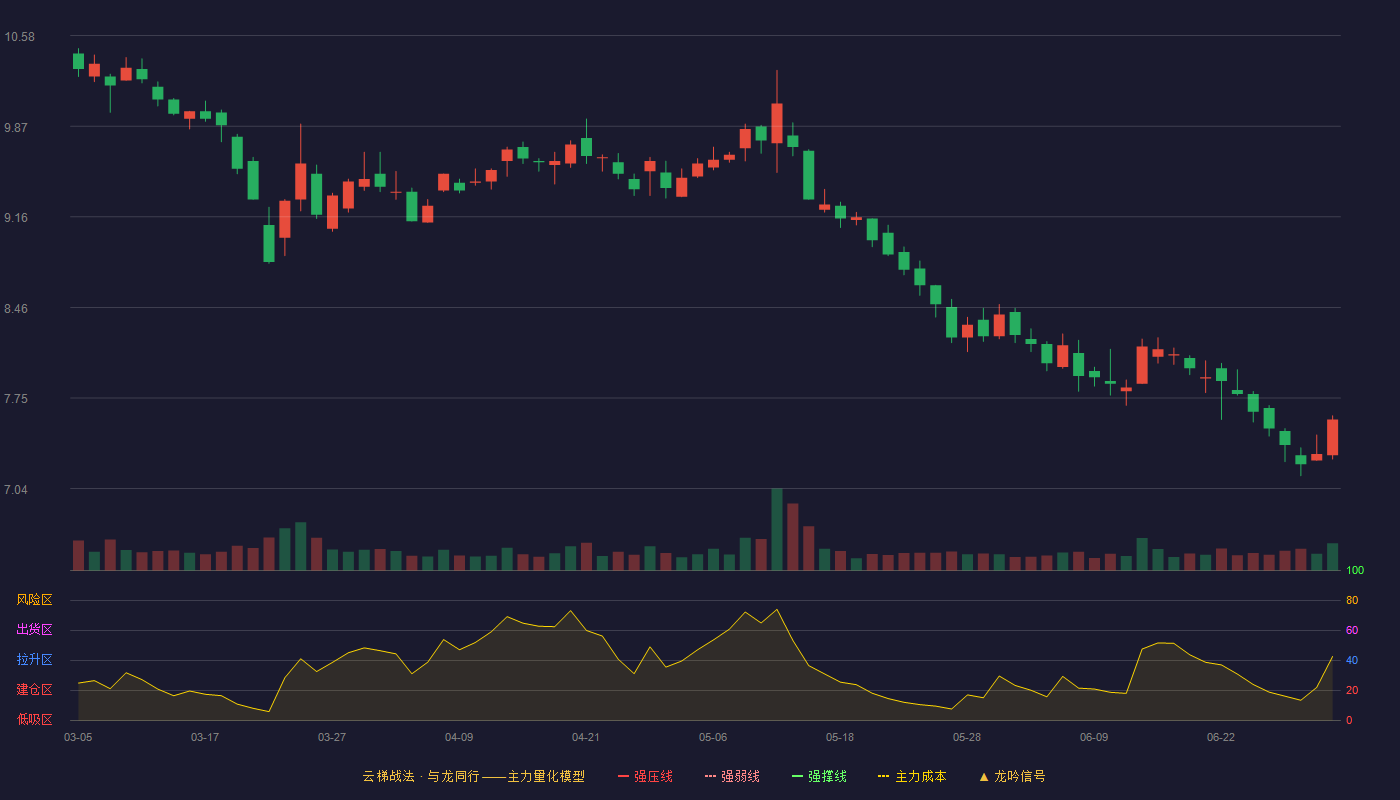
Task: Toggle the 龙吟信号 triangle legend entry
Action: 1012,776
